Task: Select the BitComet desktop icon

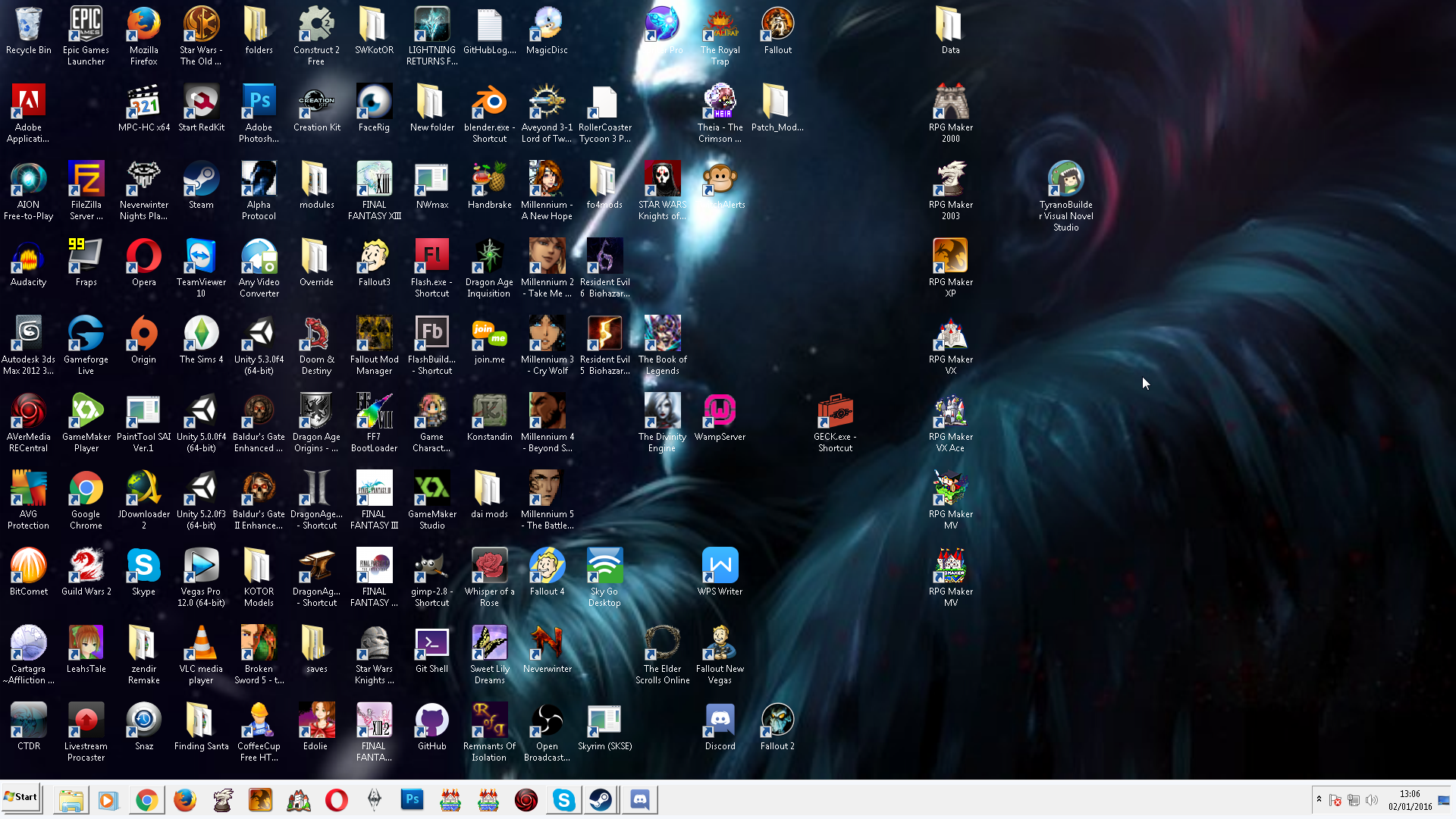Action: [x=29, y=573]
